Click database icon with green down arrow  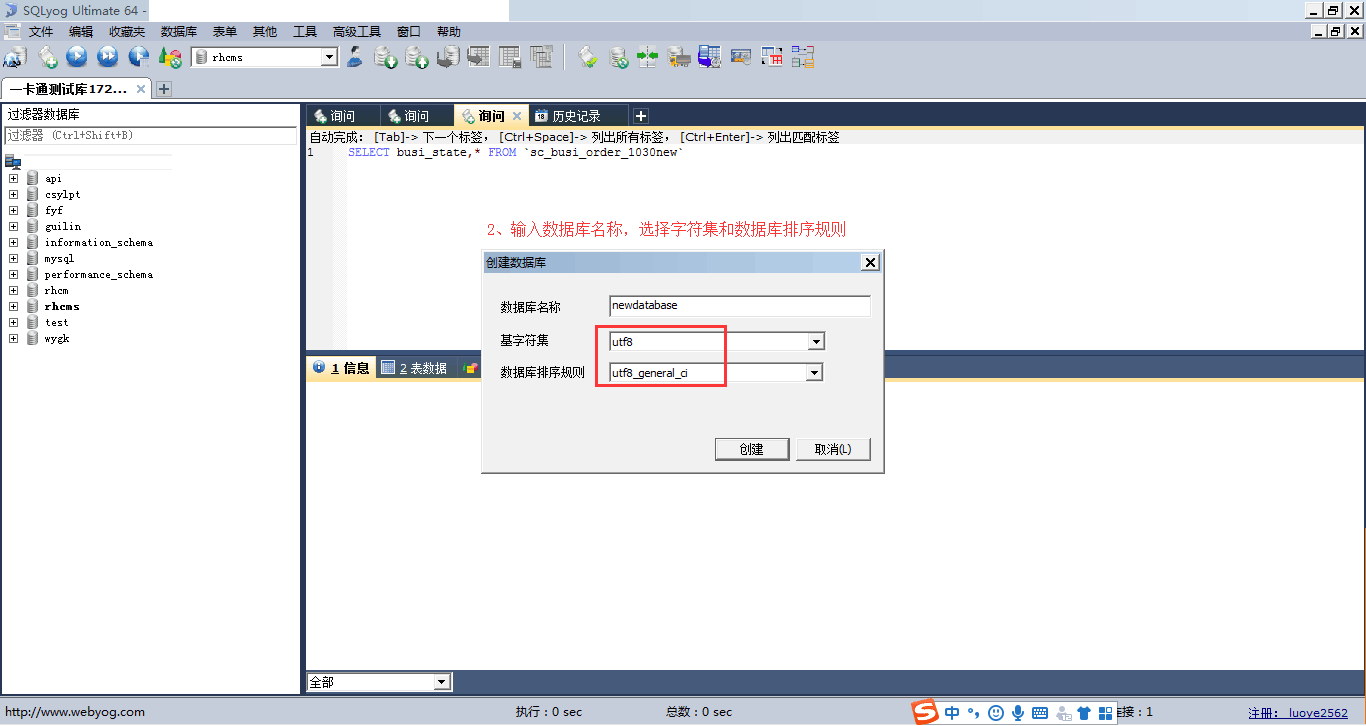[386, 57]
